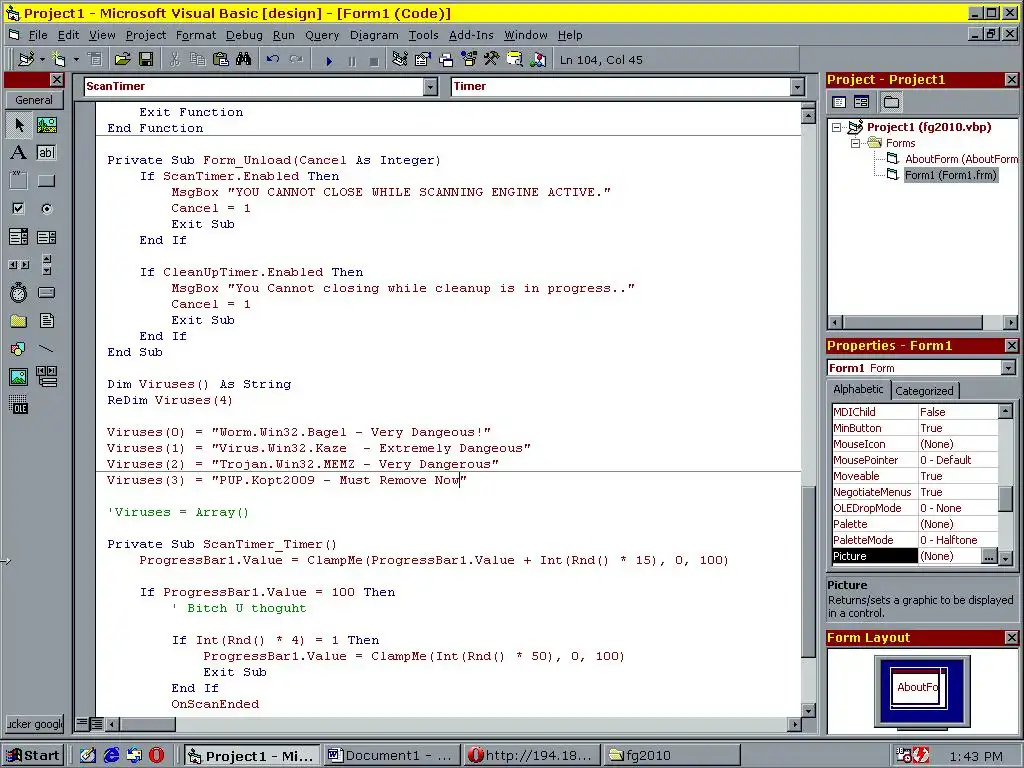Image resolution: width=1024 pixels, height=768 pixels.
Task: Select Form1 (Form1.frm) in project tree
Action: [x=950, y=175]
